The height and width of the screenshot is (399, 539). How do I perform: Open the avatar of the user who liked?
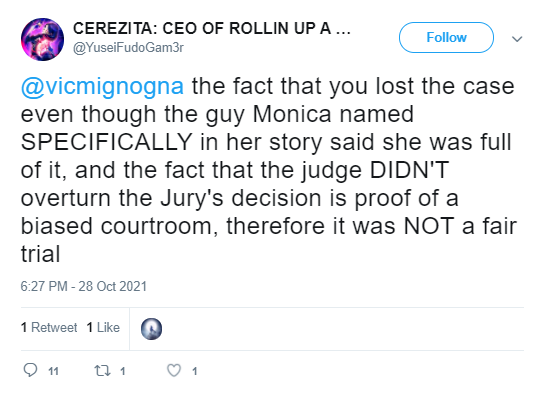pyautogui.click(x=151, y=329)
